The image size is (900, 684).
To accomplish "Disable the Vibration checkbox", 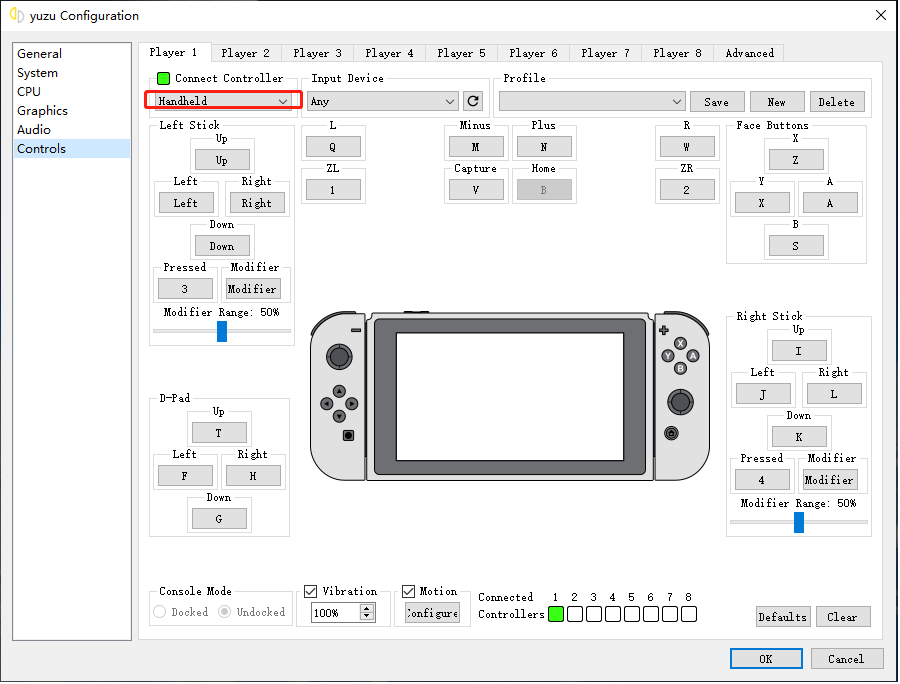I will (310, 591).
